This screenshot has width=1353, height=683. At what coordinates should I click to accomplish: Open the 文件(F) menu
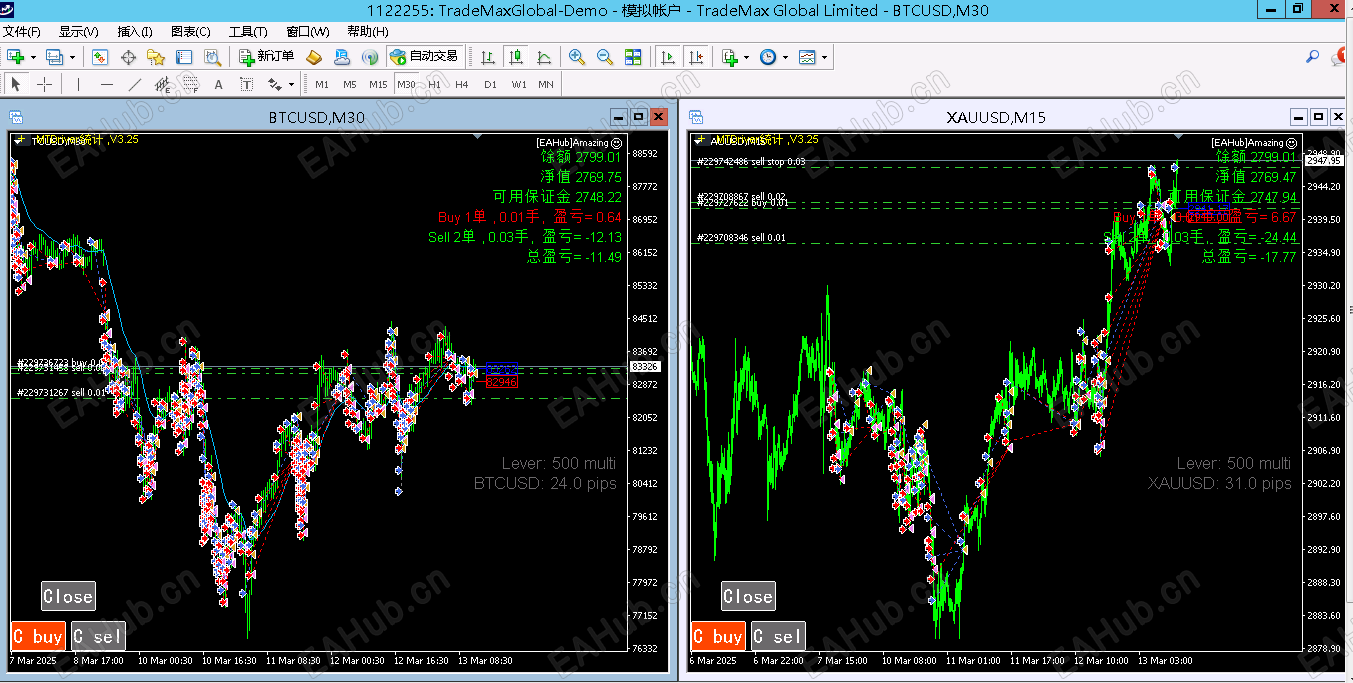pos(22,31)
